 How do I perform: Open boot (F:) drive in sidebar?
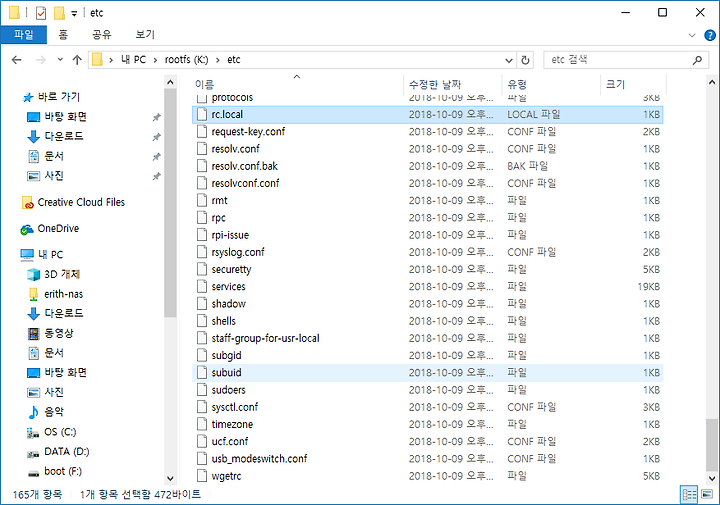[x=62, y=471]
